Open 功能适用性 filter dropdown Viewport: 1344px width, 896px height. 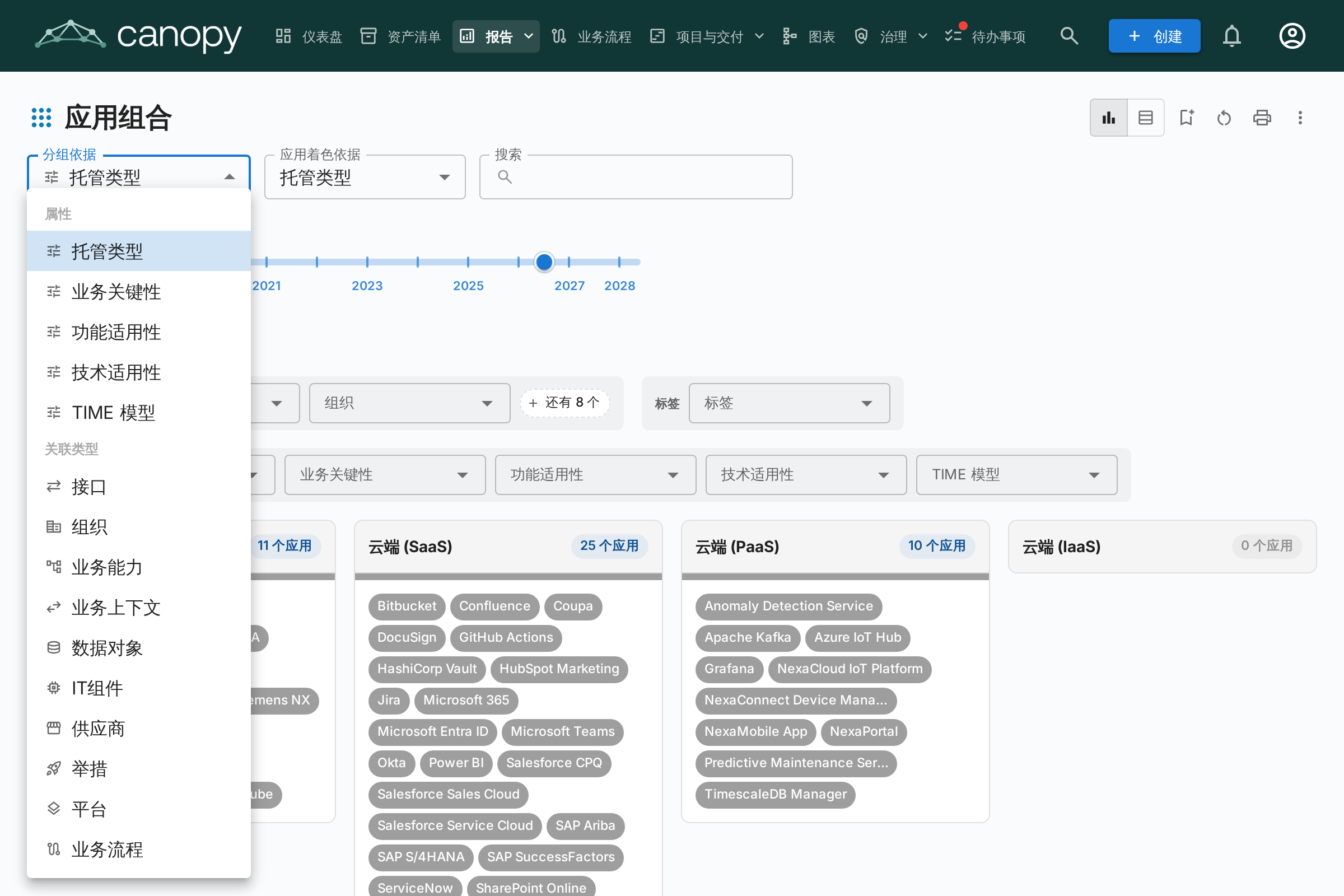point(595,474)
